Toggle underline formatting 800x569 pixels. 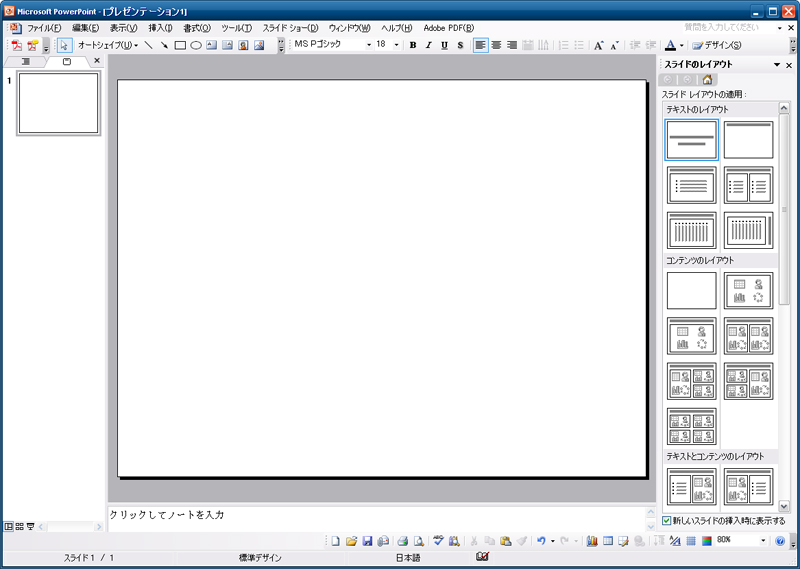coord(444,45)
